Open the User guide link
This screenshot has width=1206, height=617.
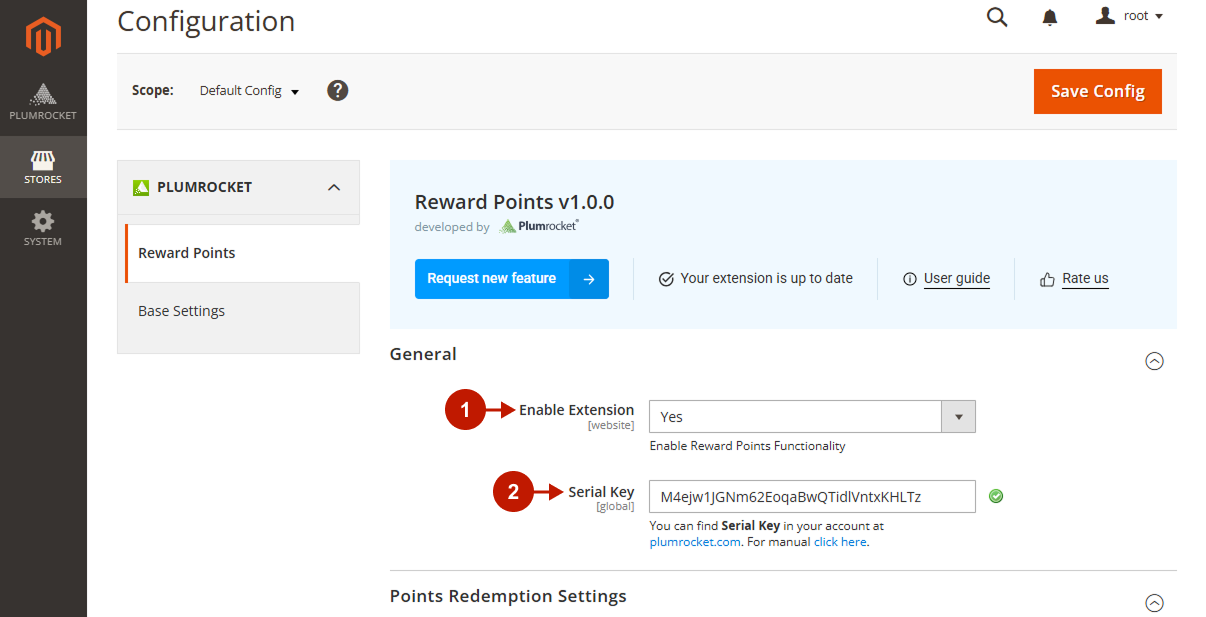(956, 279)
